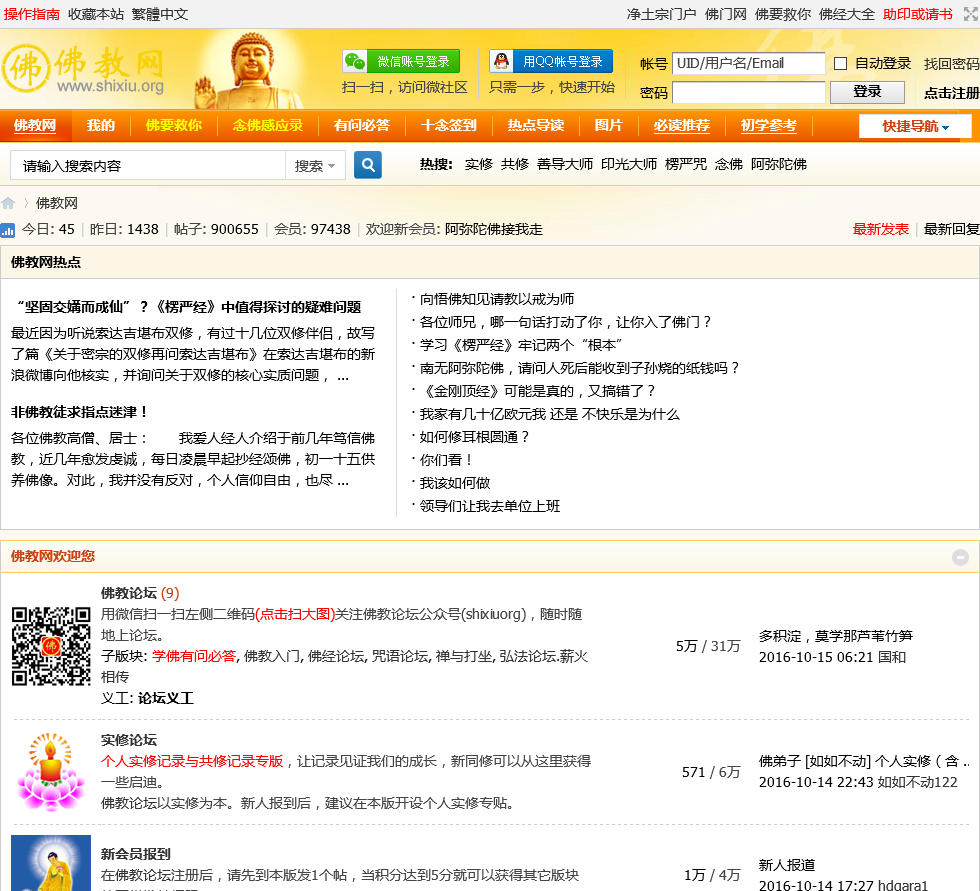This screenshot has height=891, width=980.
Task: Click the widescreen toggle icon at top right
Action: point(971,14)
